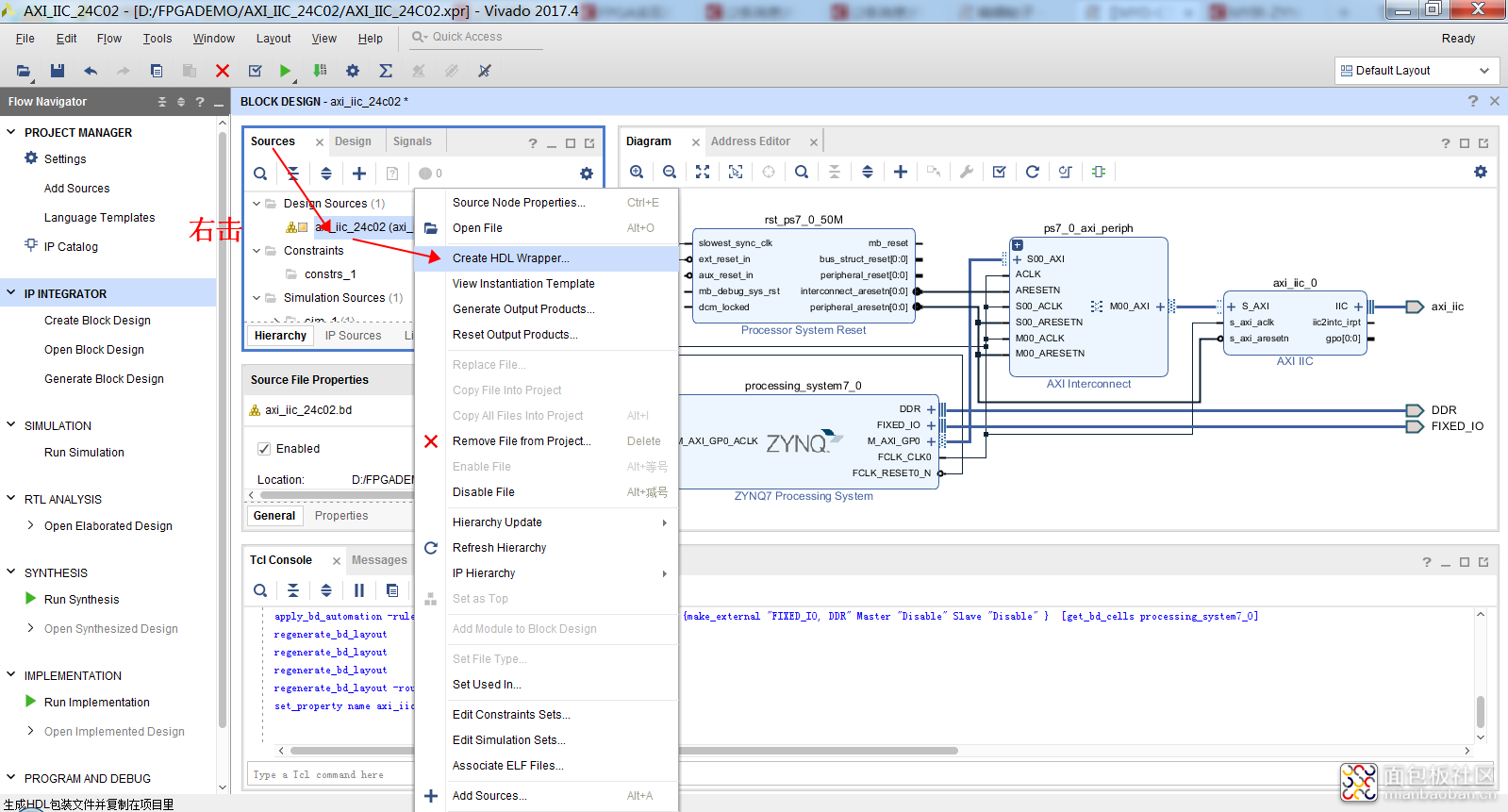This screenshot has width=1508, height=812.
Task: Click Run Simulation in Flow Navigator
Action: (x=84, y=453)
